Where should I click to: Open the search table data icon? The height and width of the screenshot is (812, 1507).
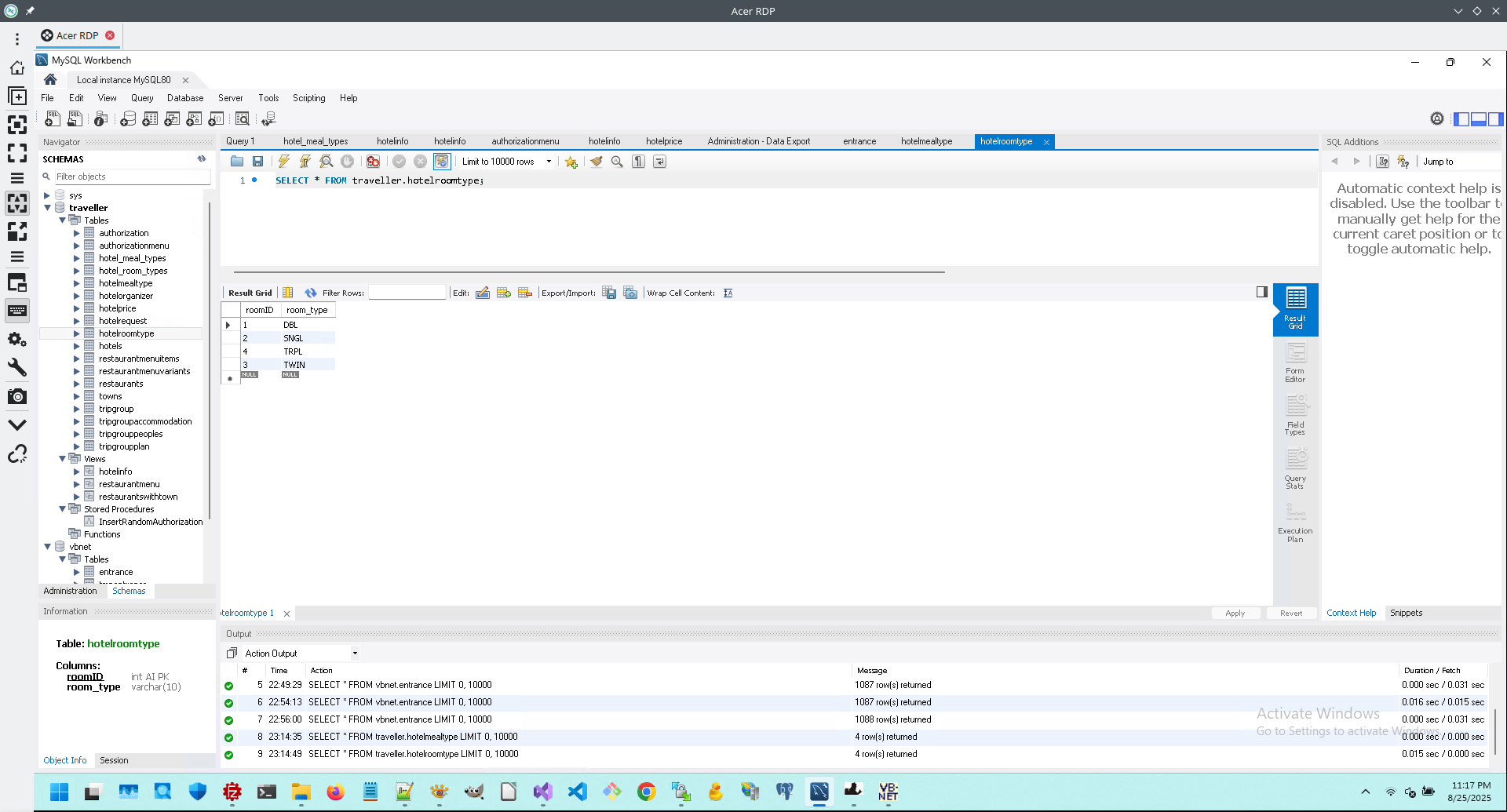click(x=243, y=118)
